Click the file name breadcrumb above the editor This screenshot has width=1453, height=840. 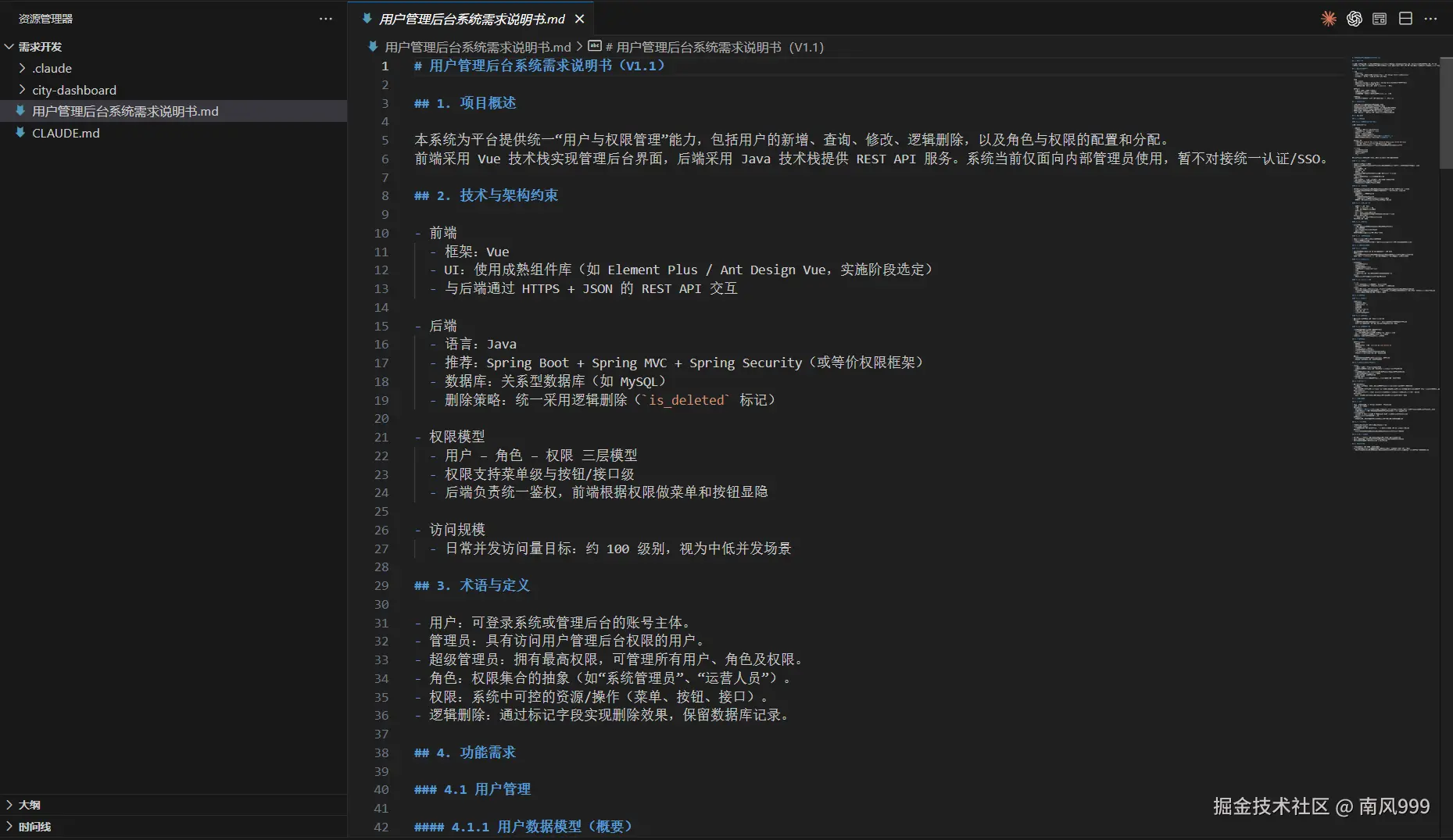[x=478, y=47]
